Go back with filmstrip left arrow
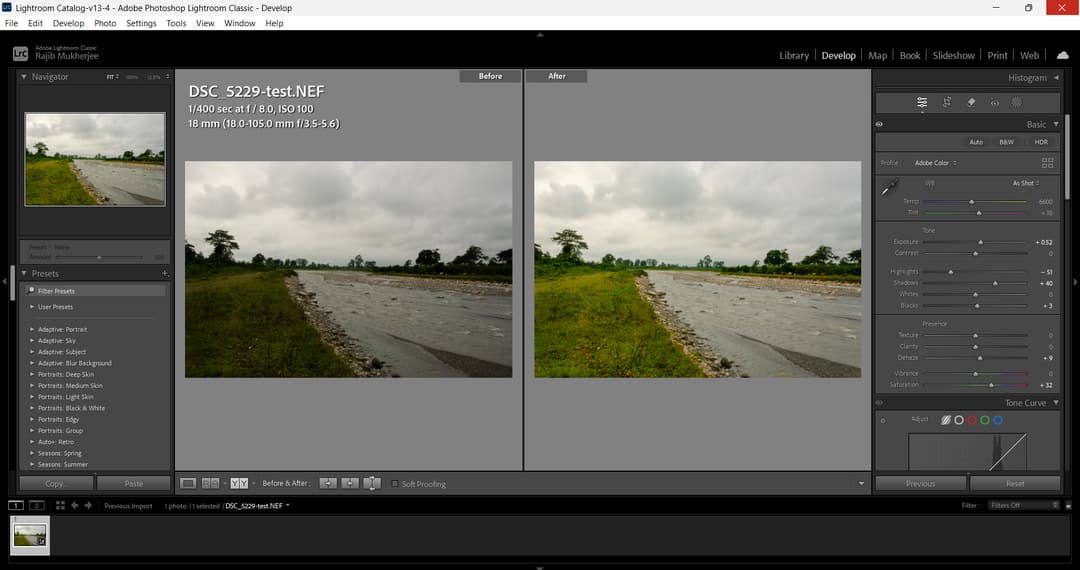Viewport: 1080px width, 570px height. click(x=74, y=505)
